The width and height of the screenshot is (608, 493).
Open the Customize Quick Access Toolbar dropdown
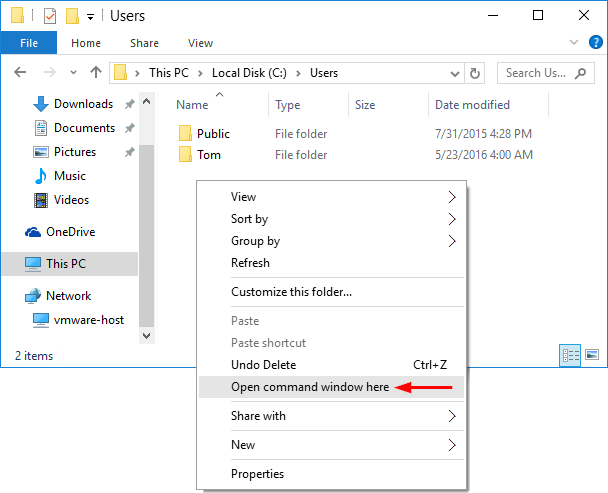tap(90, 17)
